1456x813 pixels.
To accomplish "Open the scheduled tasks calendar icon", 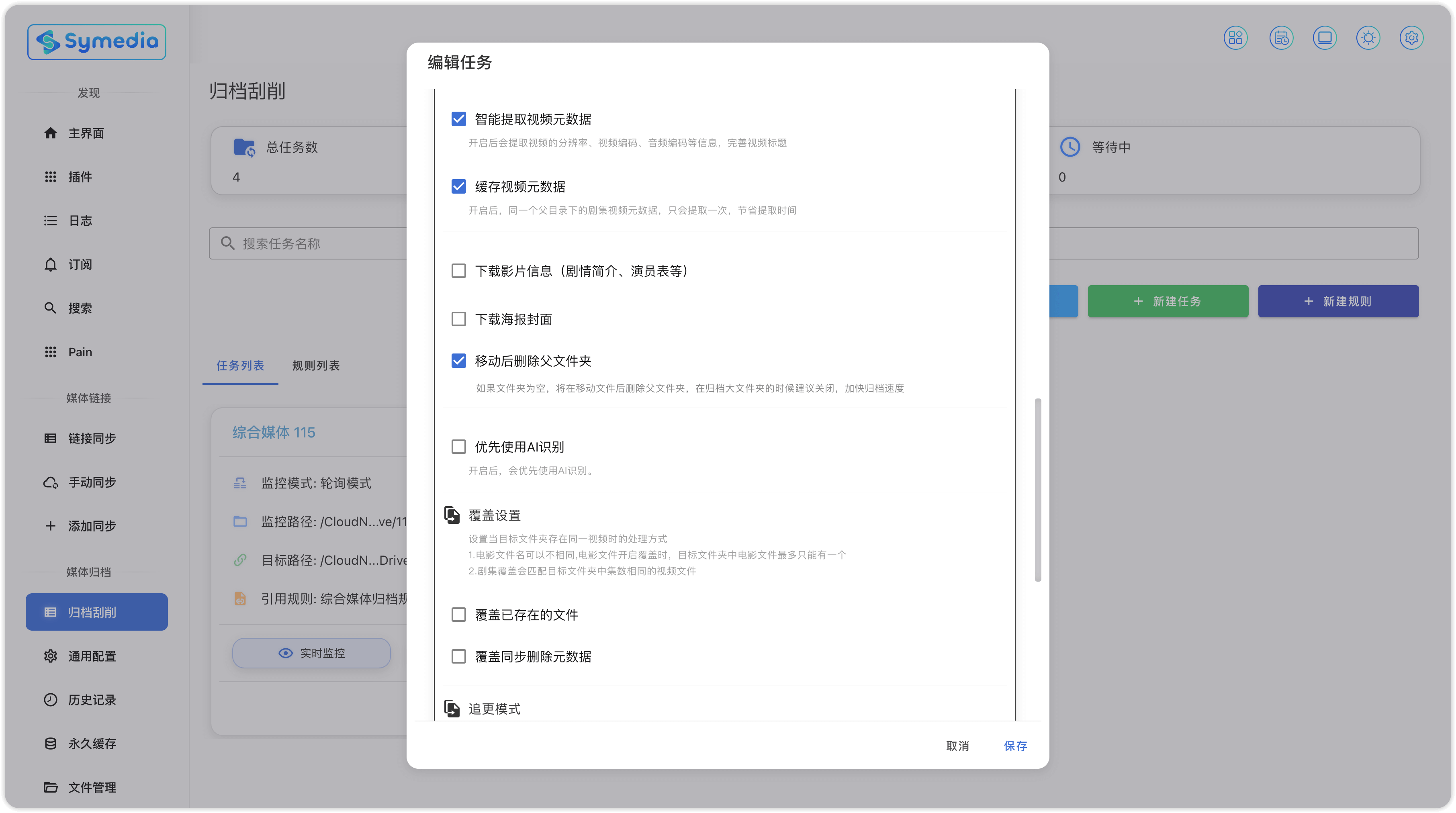I will coord(1281,38).
